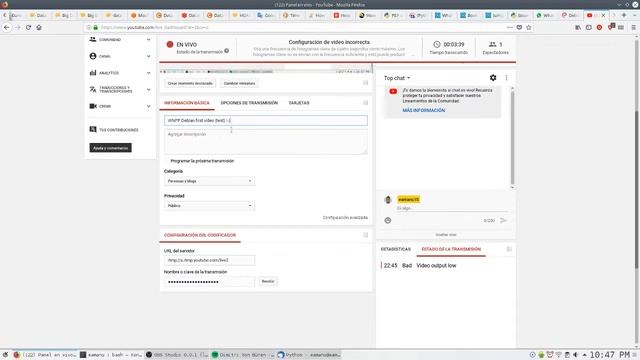Click Firefox reload page icon
Screen dimensions: 640x360
28,27
